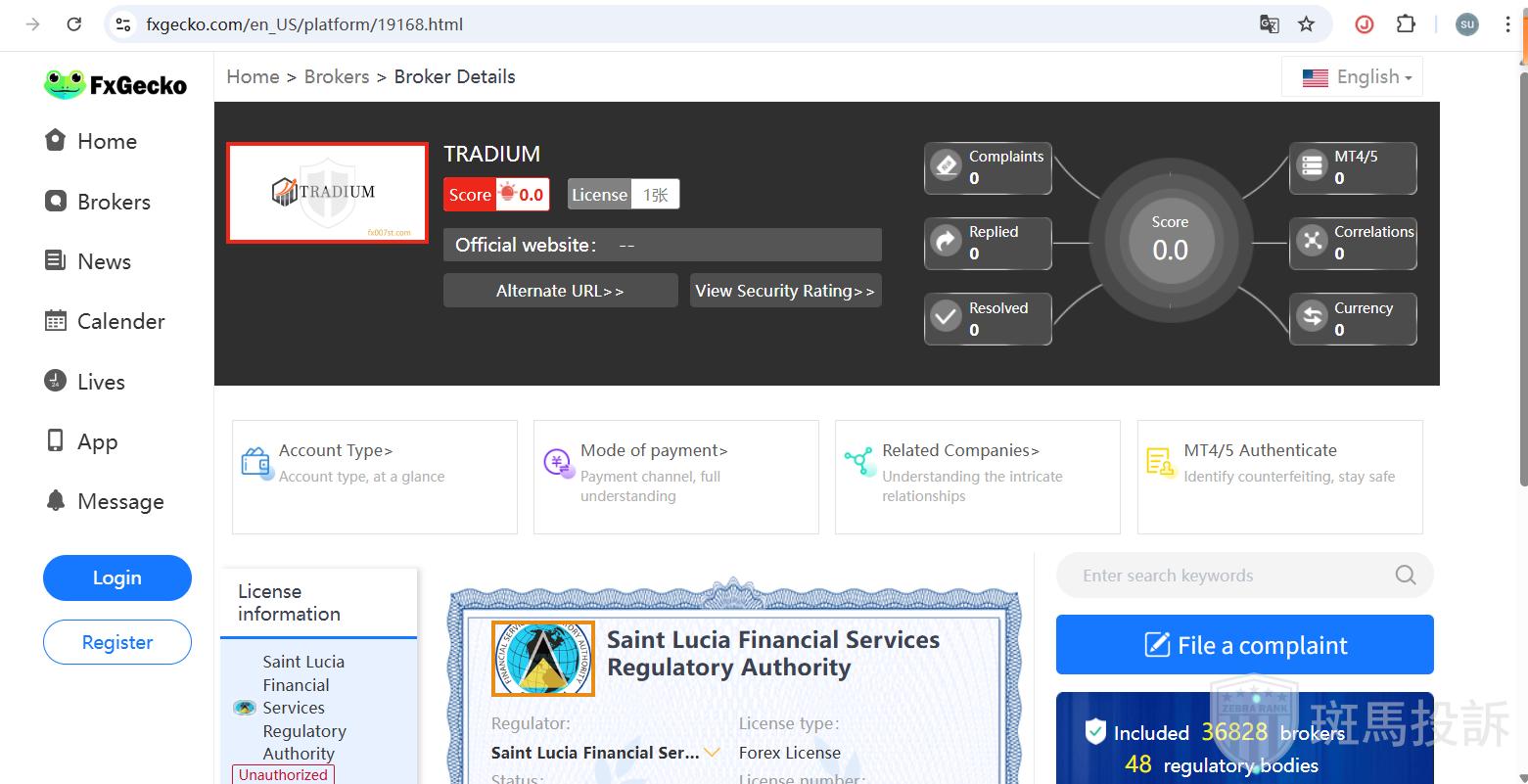Open Chrome's three-dot menu

click(x=1507, y=24)
